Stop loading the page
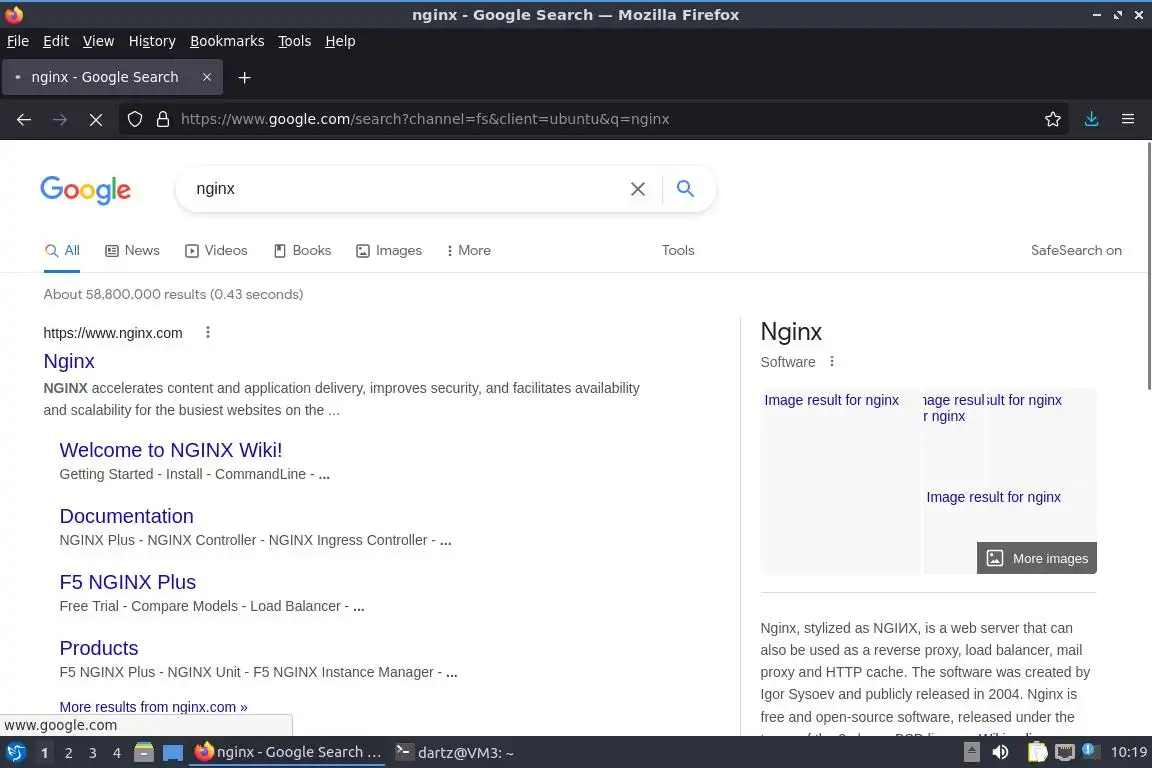The width and height of the screenshot is (1152, 768). (96, 119)
